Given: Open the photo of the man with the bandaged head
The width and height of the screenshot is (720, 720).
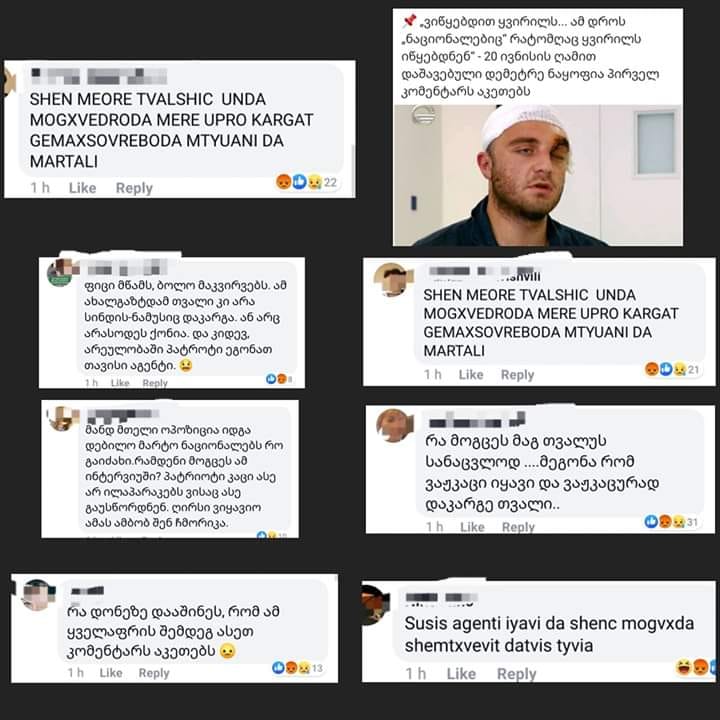Looking at the screenshot, I should pyautogui.click(x=538, y=175).
